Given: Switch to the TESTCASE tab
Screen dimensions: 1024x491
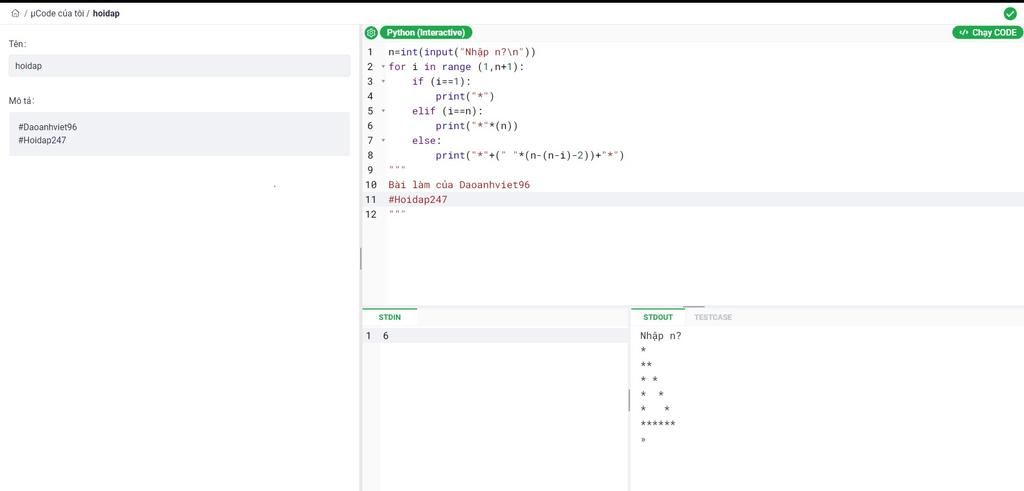Looking at the screenshot, I should pos(712,317).
